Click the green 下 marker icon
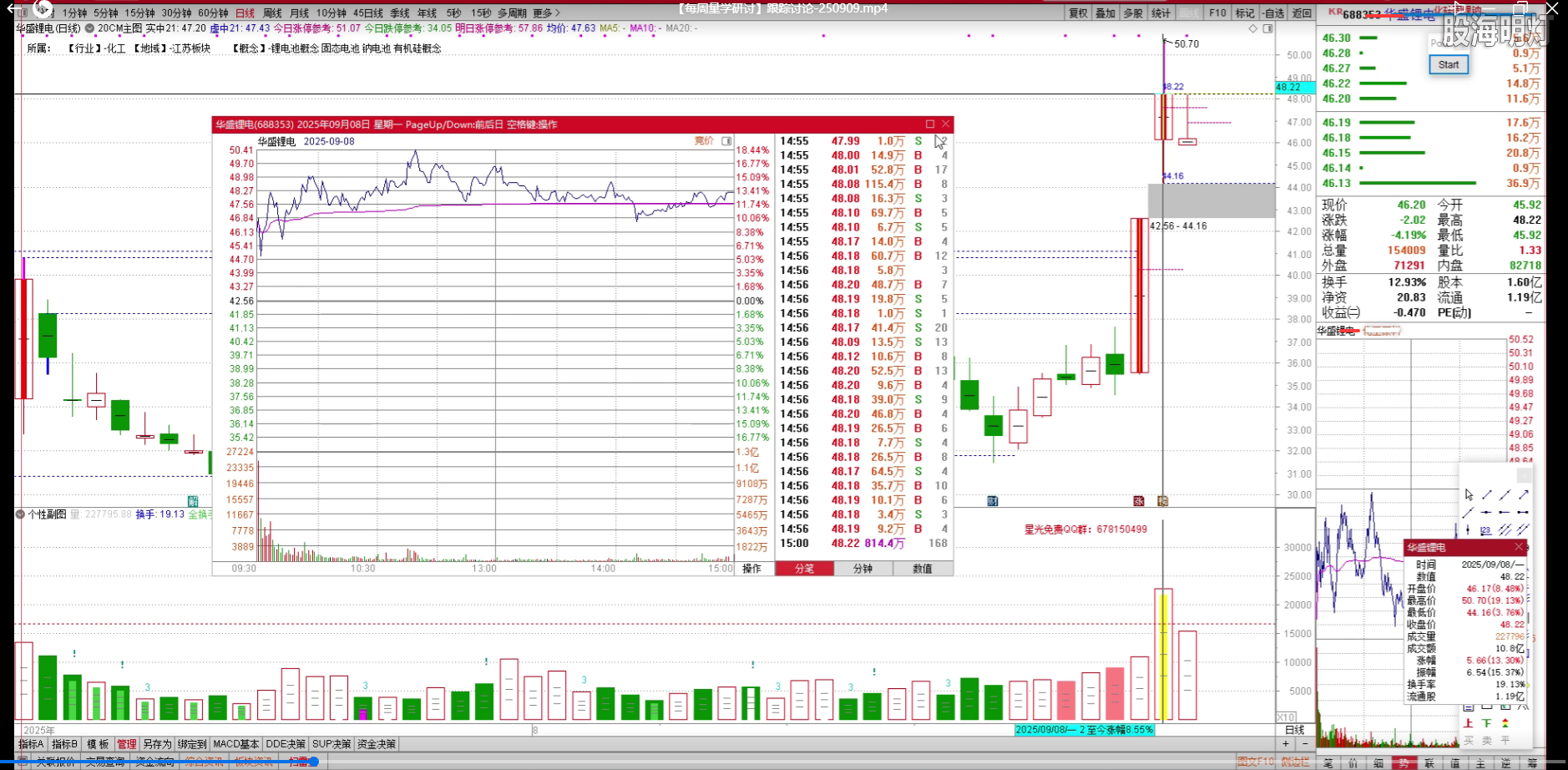The height and width of the screenshot is (770, 1568). (x=1487, y=723)
